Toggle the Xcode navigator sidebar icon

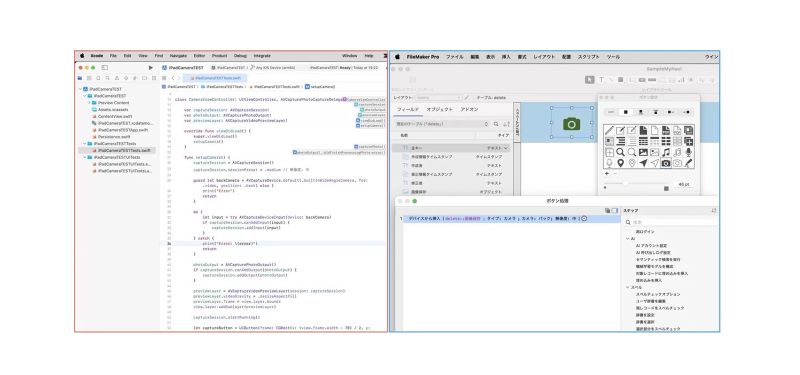pos(105,67)
